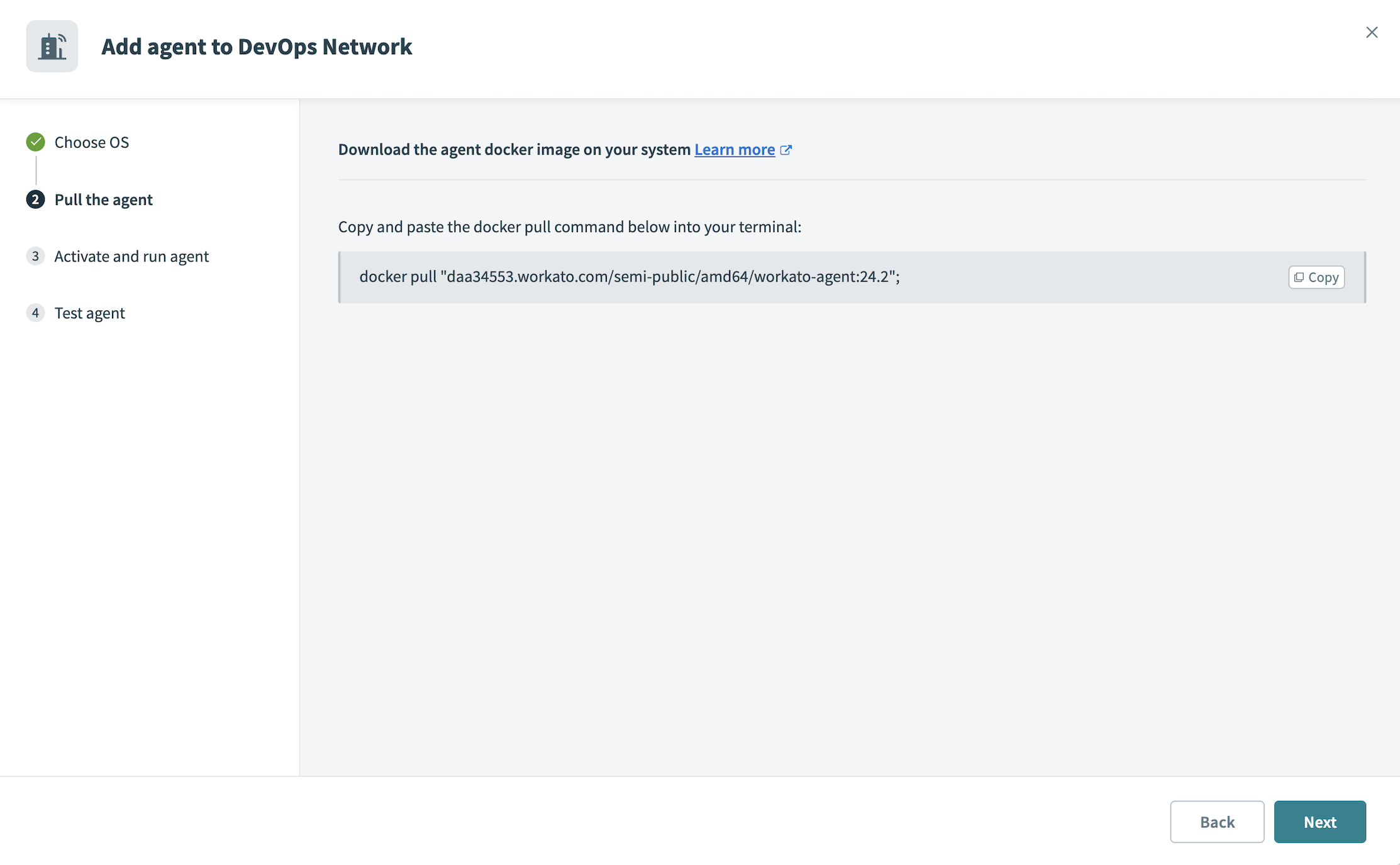The height and width of the screenshot is (865, 1400).
Task: Click the copy icon in the command box
Action: pos(1299,277)
